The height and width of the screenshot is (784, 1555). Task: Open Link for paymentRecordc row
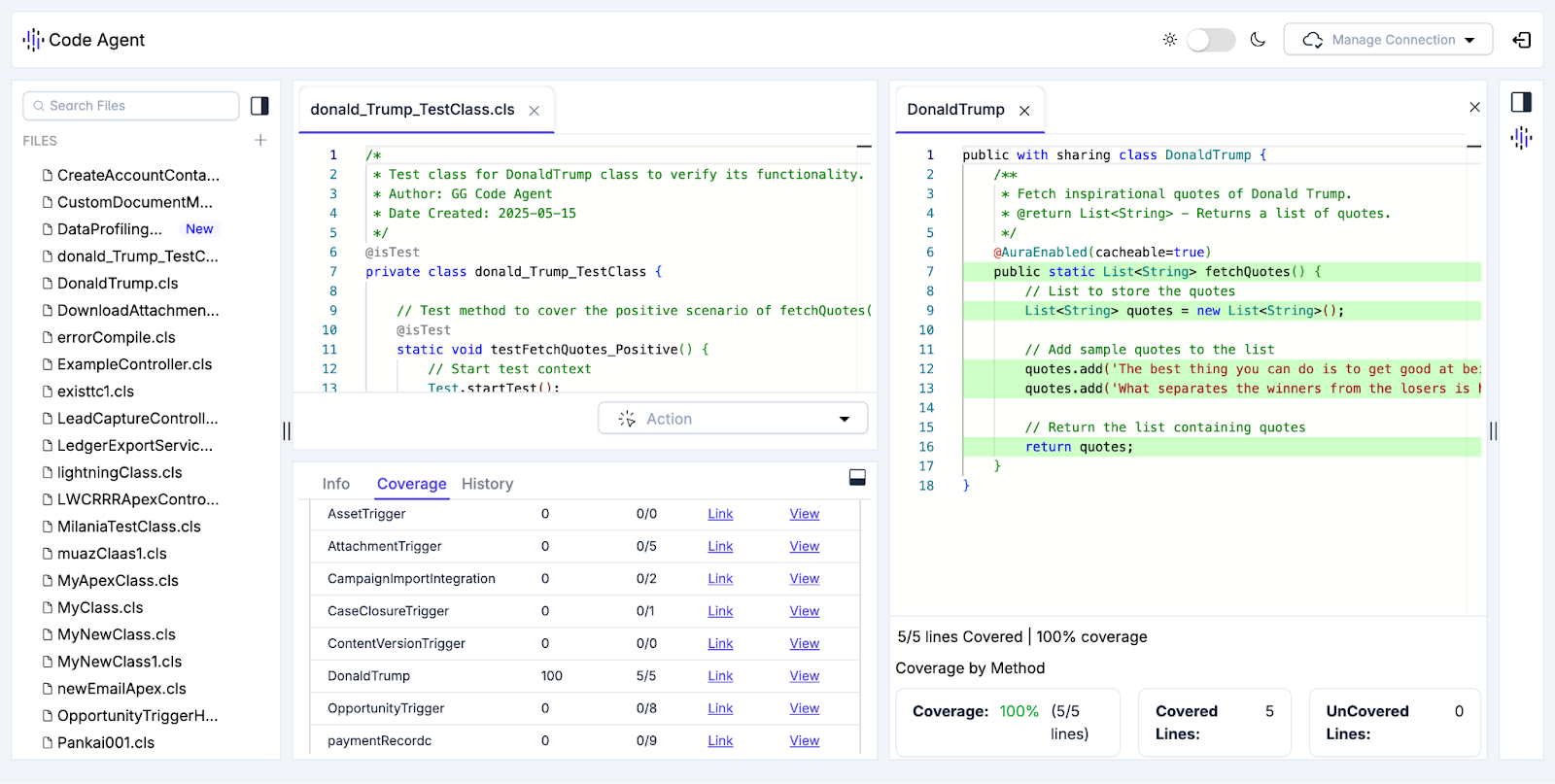[720, 740]
